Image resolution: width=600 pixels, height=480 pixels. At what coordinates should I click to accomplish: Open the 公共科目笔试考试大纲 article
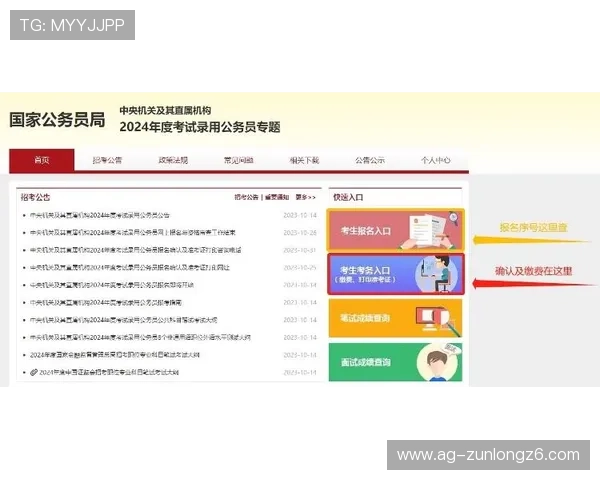[x=124, y=320]
